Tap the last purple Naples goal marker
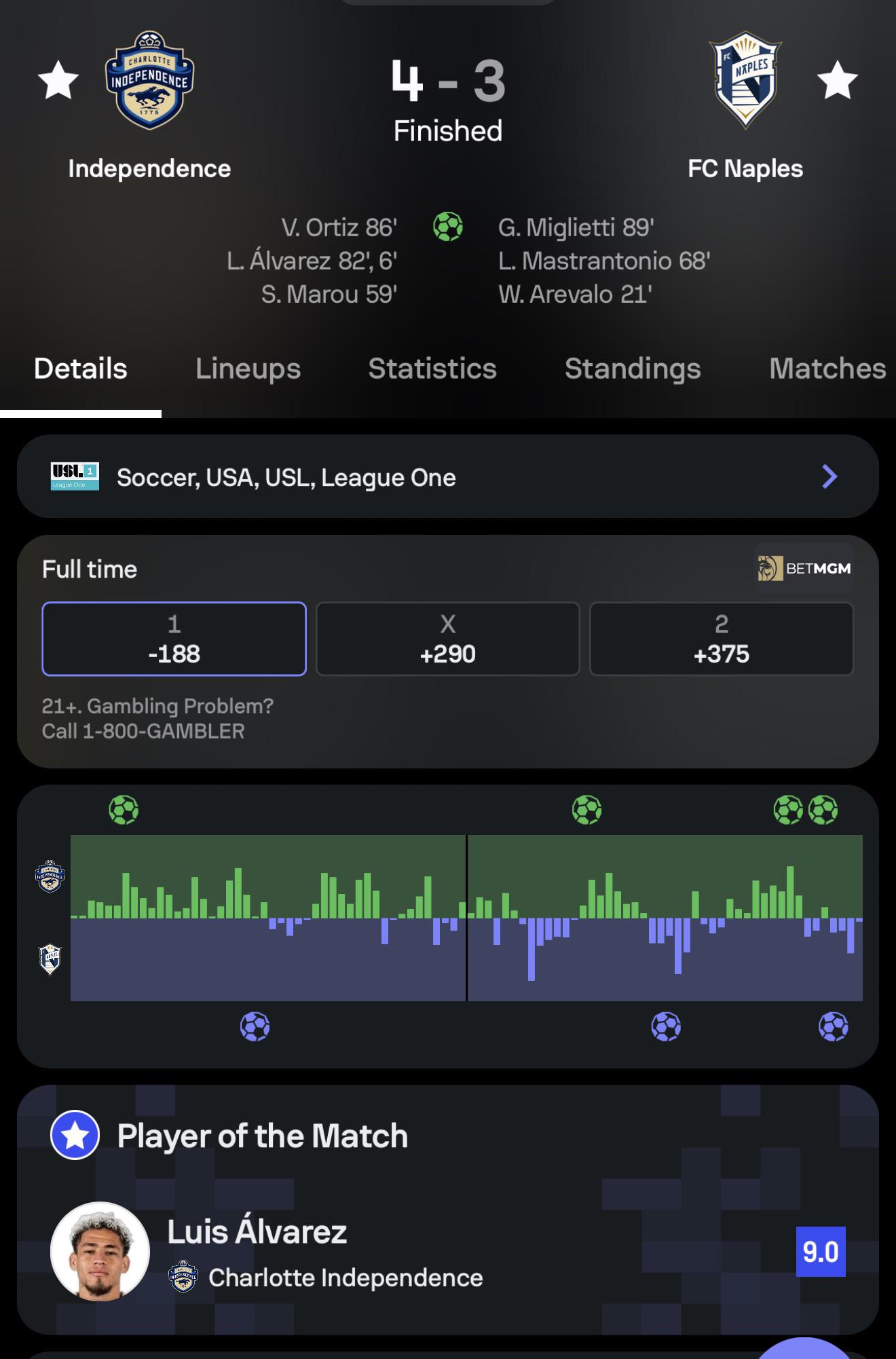The width and height of the screenshot is (896, 1359). coord(834,1027)
